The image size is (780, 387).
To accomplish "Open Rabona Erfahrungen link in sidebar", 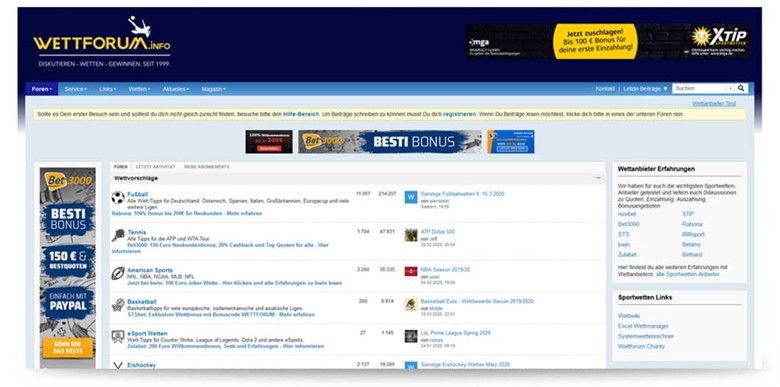I will [692, 224].
